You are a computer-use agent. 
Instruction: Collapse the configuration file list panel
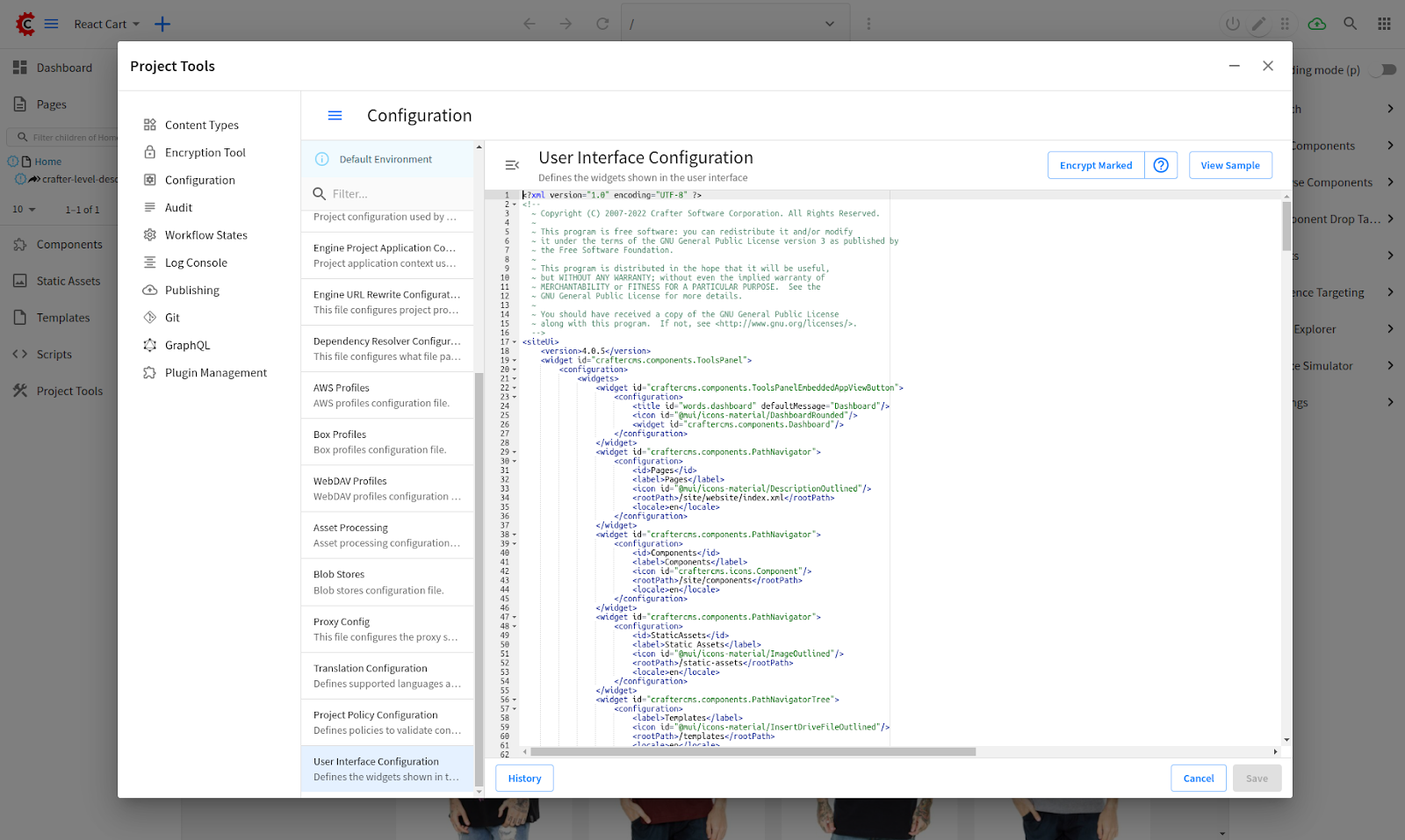[512, 165]
